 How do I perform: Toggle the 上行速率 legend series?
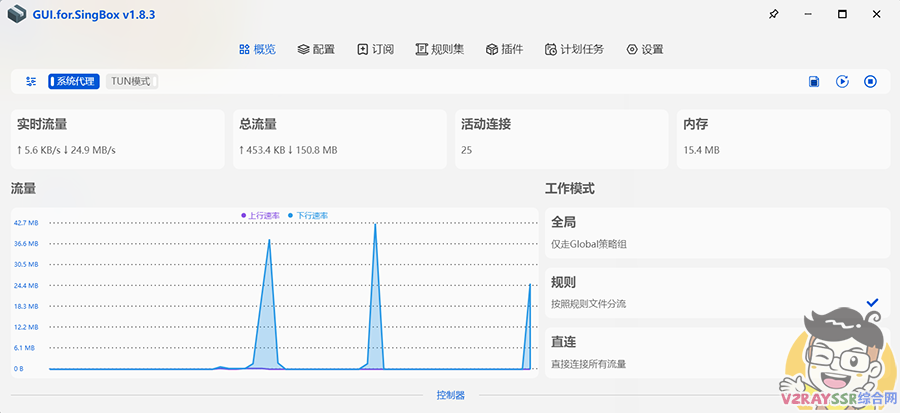261,216
